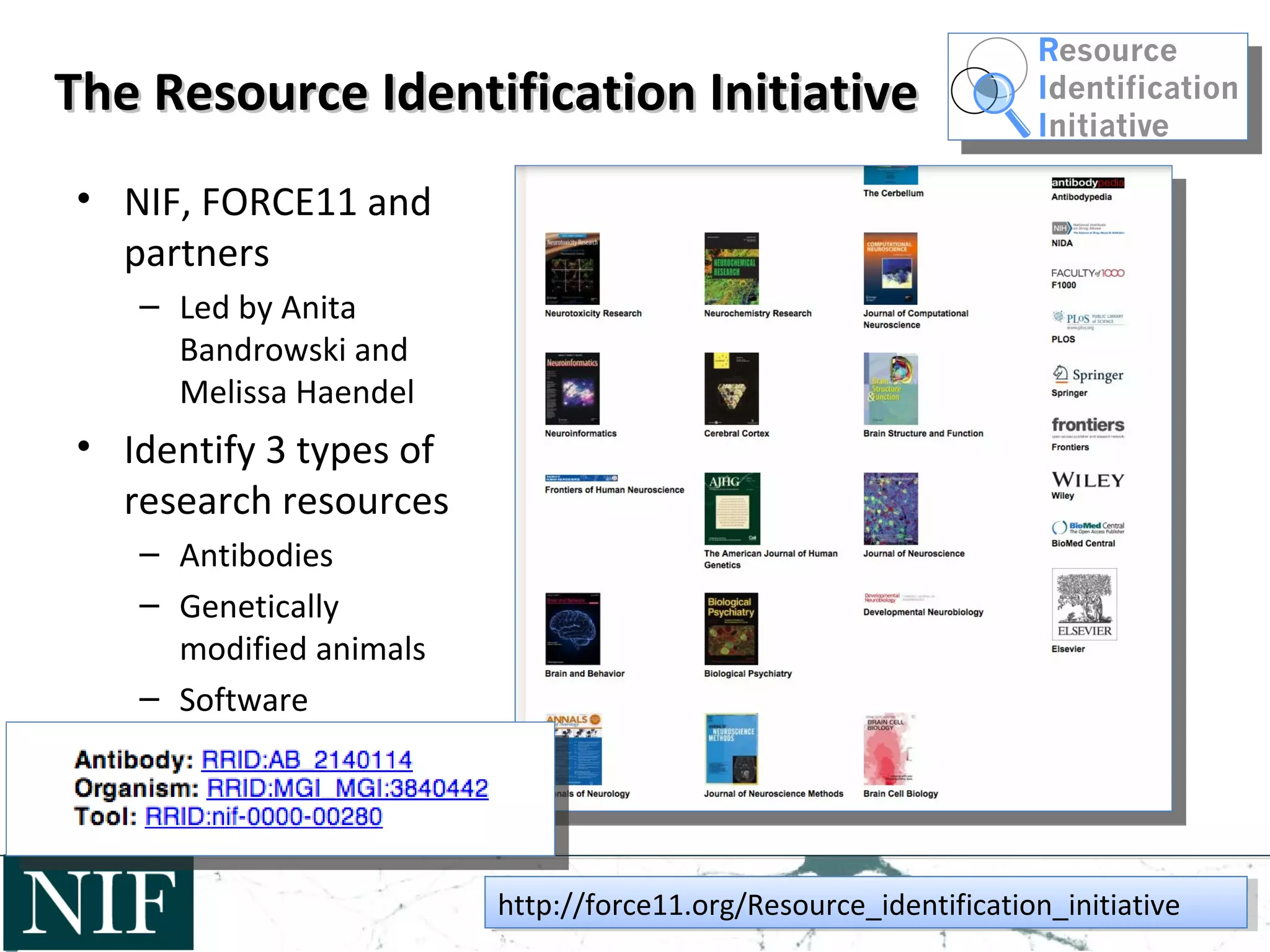Click the Antibodypedia logo
Screen dimensions: 1270x952
(x=1088, y=182)
